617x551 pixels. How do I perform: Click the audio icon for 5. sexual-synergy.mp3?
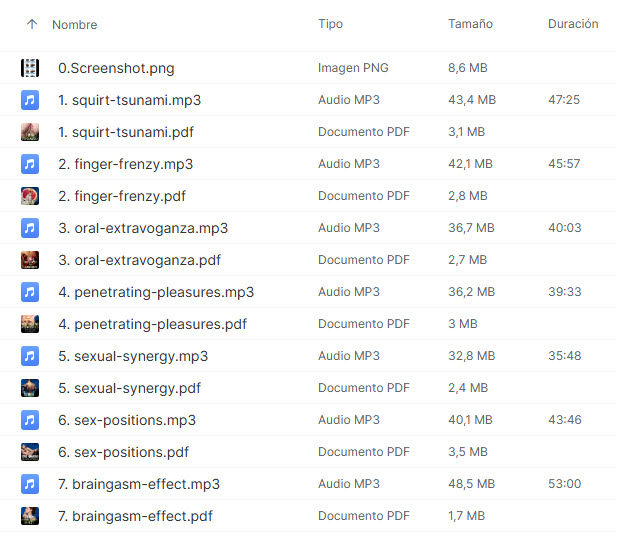click(30, 356)
